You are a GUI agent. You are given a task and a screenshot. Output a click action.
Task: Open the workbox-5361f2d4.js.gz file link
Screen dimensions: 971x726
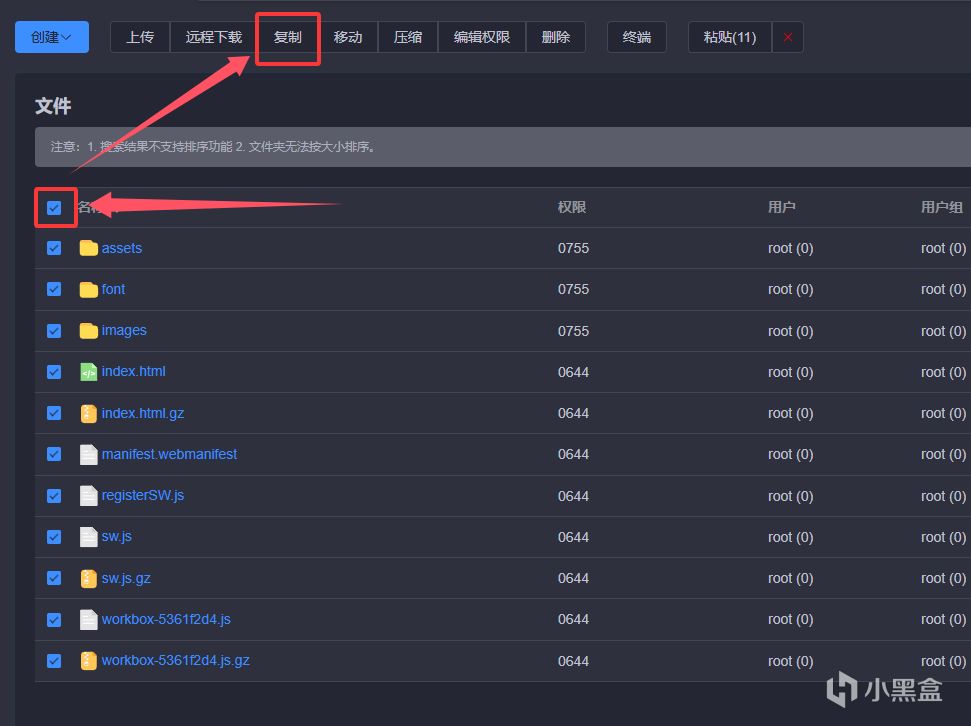pyautogui.click(x=175, y=660)
